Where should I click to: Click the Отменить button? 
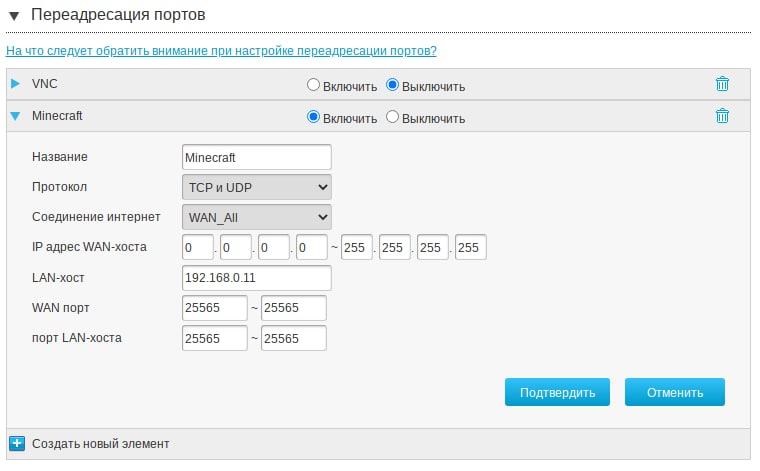(675, 392)
